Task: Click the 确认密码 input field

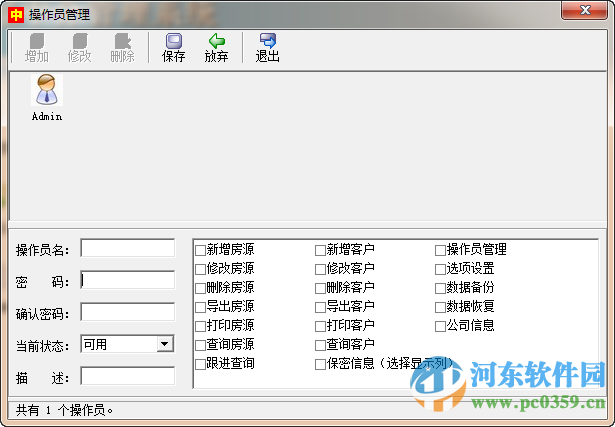Action: click(127, 312)
